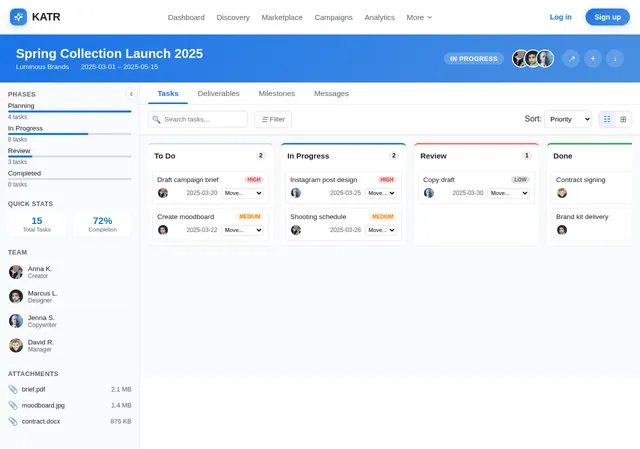Click the plus icon in project header
Image resolution: width=640 pixels, height=449 pixels.
(593, 59)
